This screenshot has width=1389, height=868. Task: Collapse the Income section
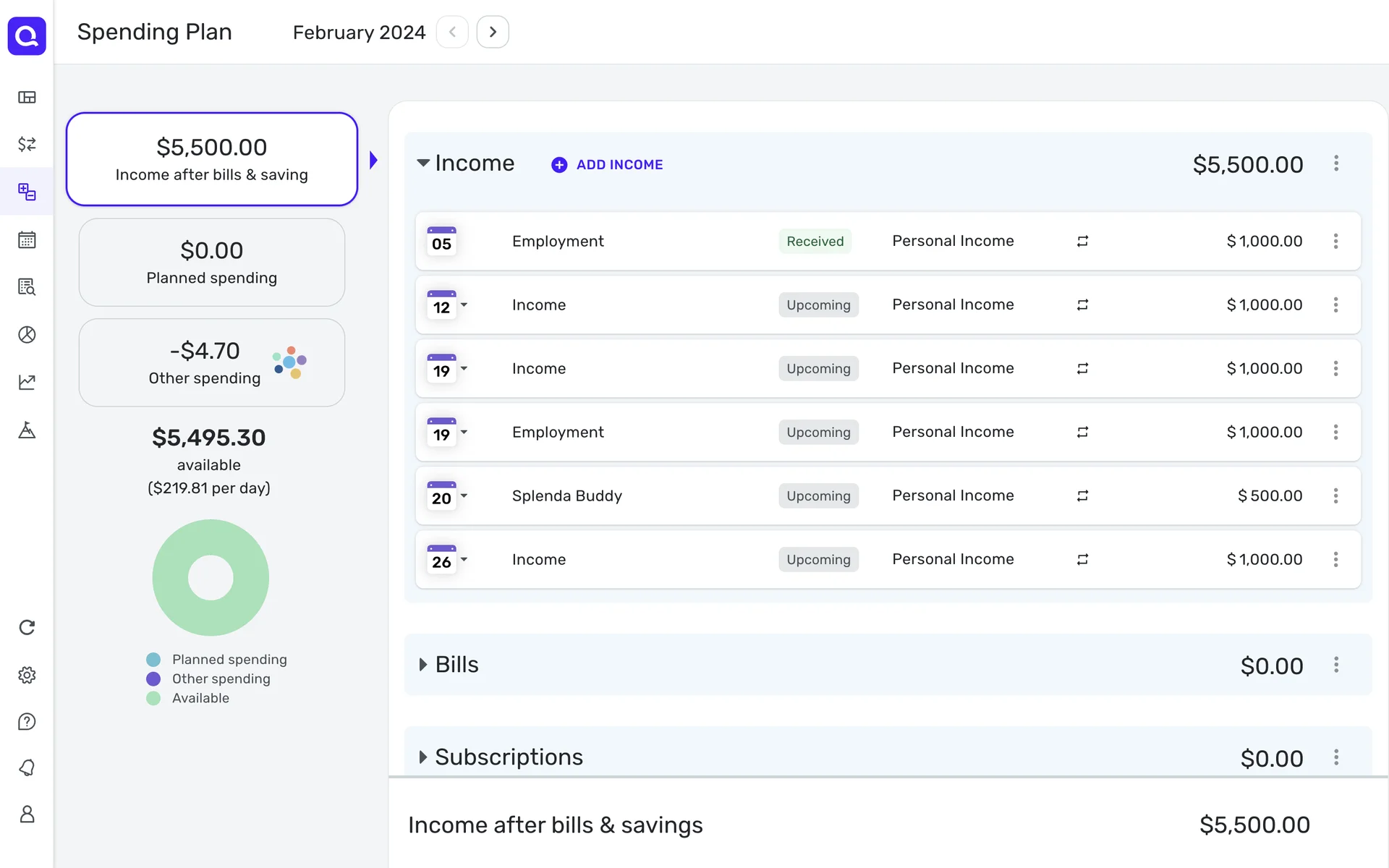pyautogui.click(x=423, y=163)
